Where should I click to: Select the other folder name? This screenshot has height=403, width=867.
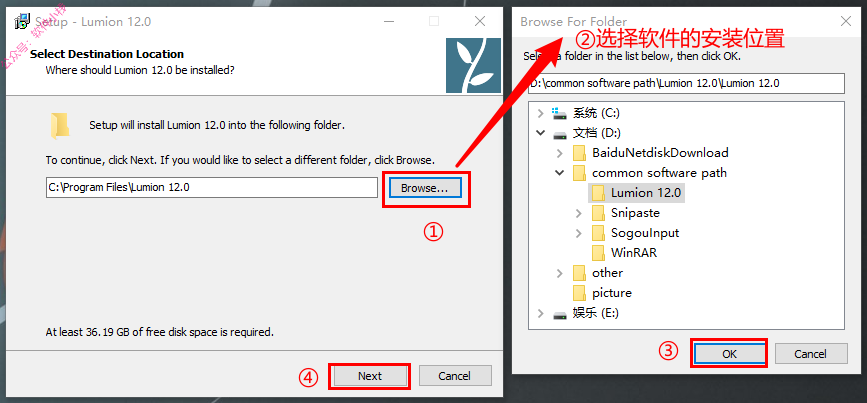point(607,273)
